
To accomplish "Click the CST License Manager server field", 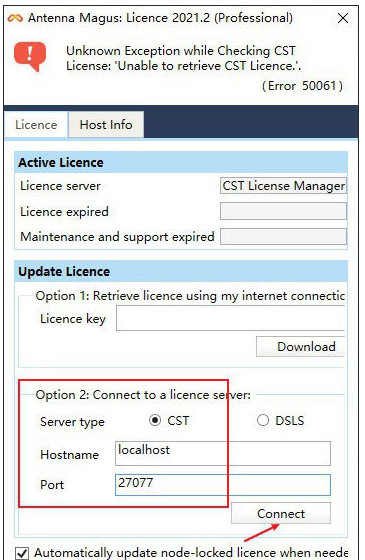I will 284,186.
